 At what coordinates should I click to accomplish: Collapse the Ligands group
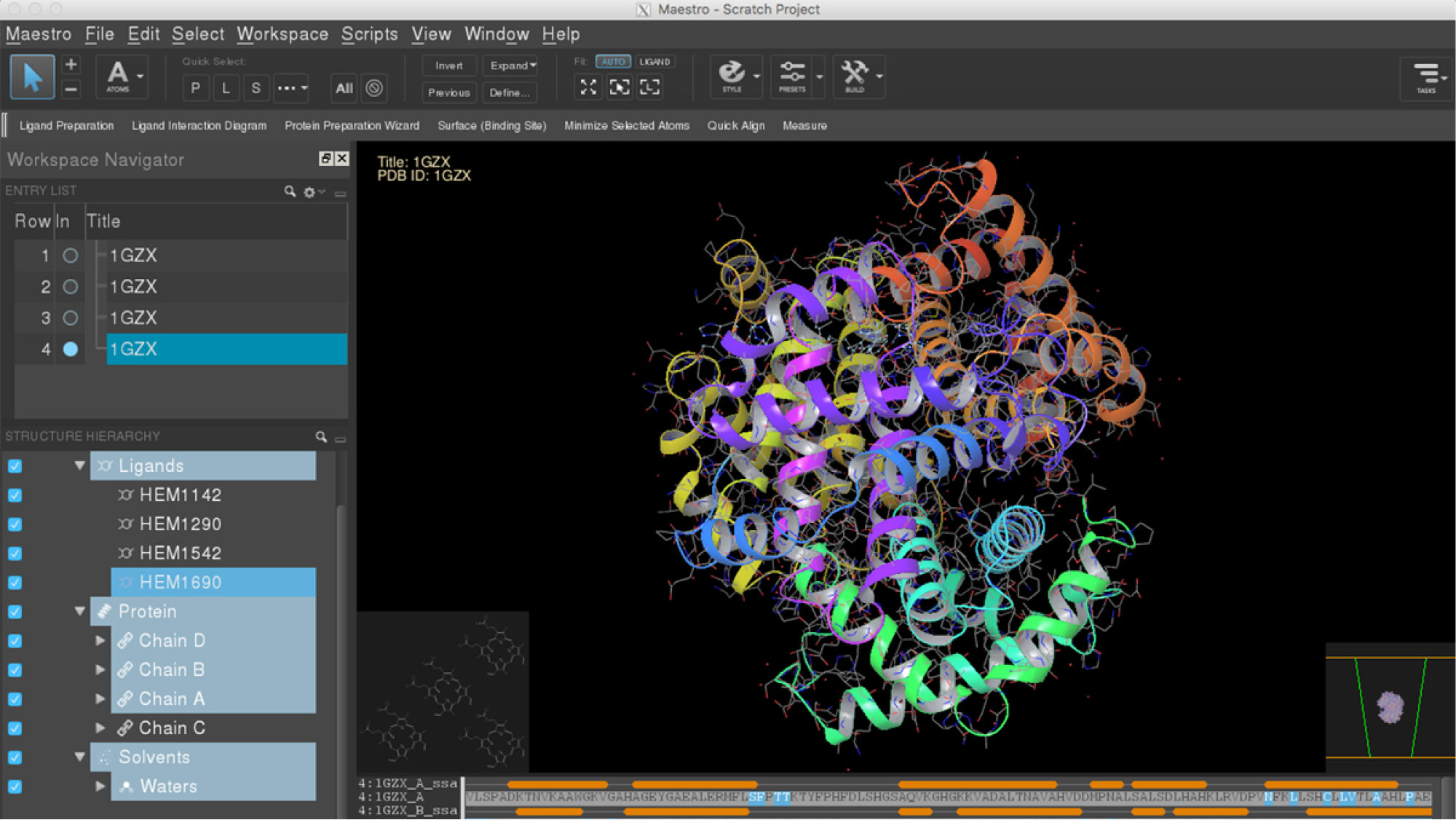pos(80,465)
